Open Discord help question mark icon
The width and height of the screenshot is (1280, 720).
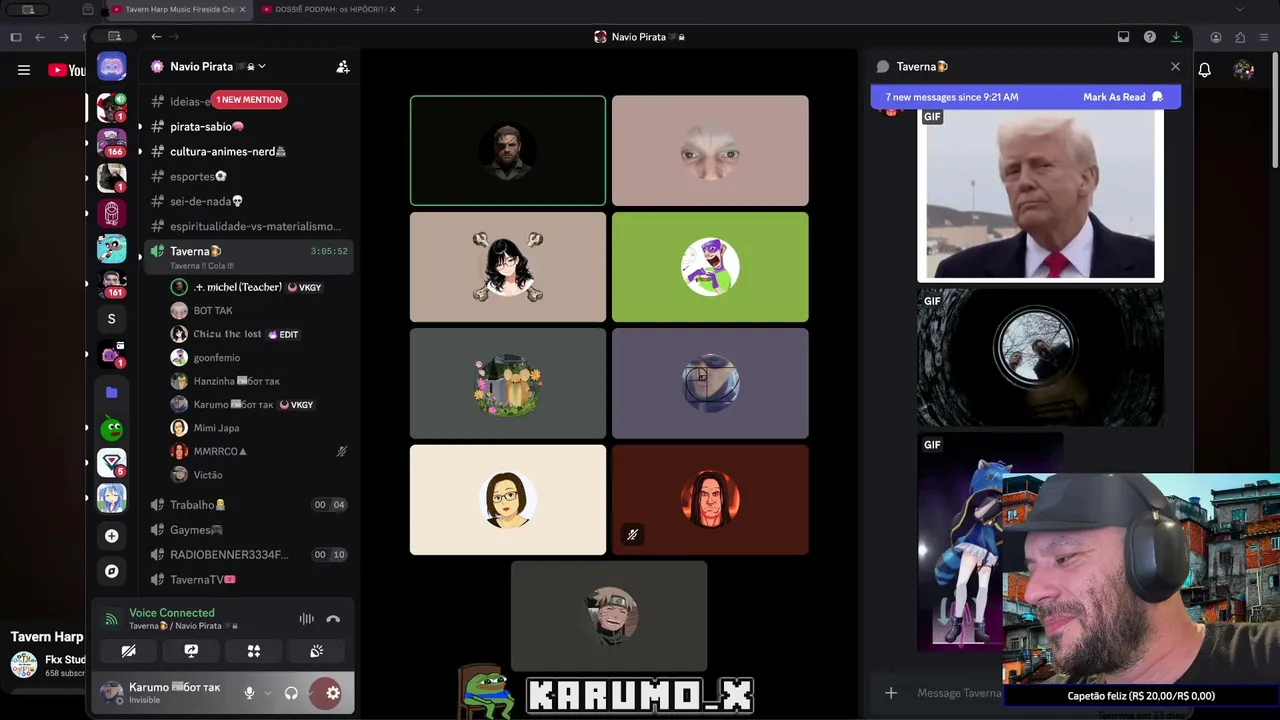(x=1150, y=37)
